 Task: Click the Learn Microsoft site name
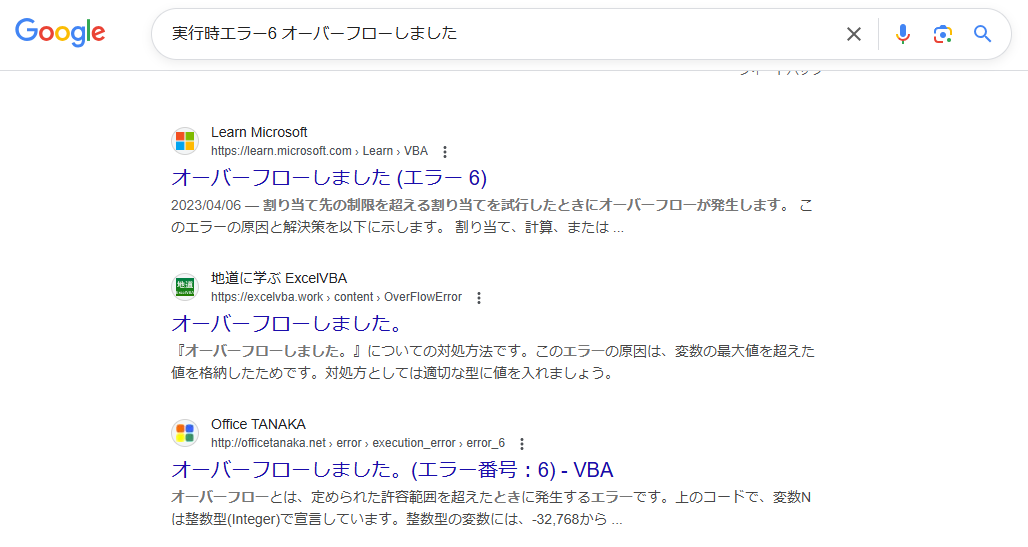(259, 132)
